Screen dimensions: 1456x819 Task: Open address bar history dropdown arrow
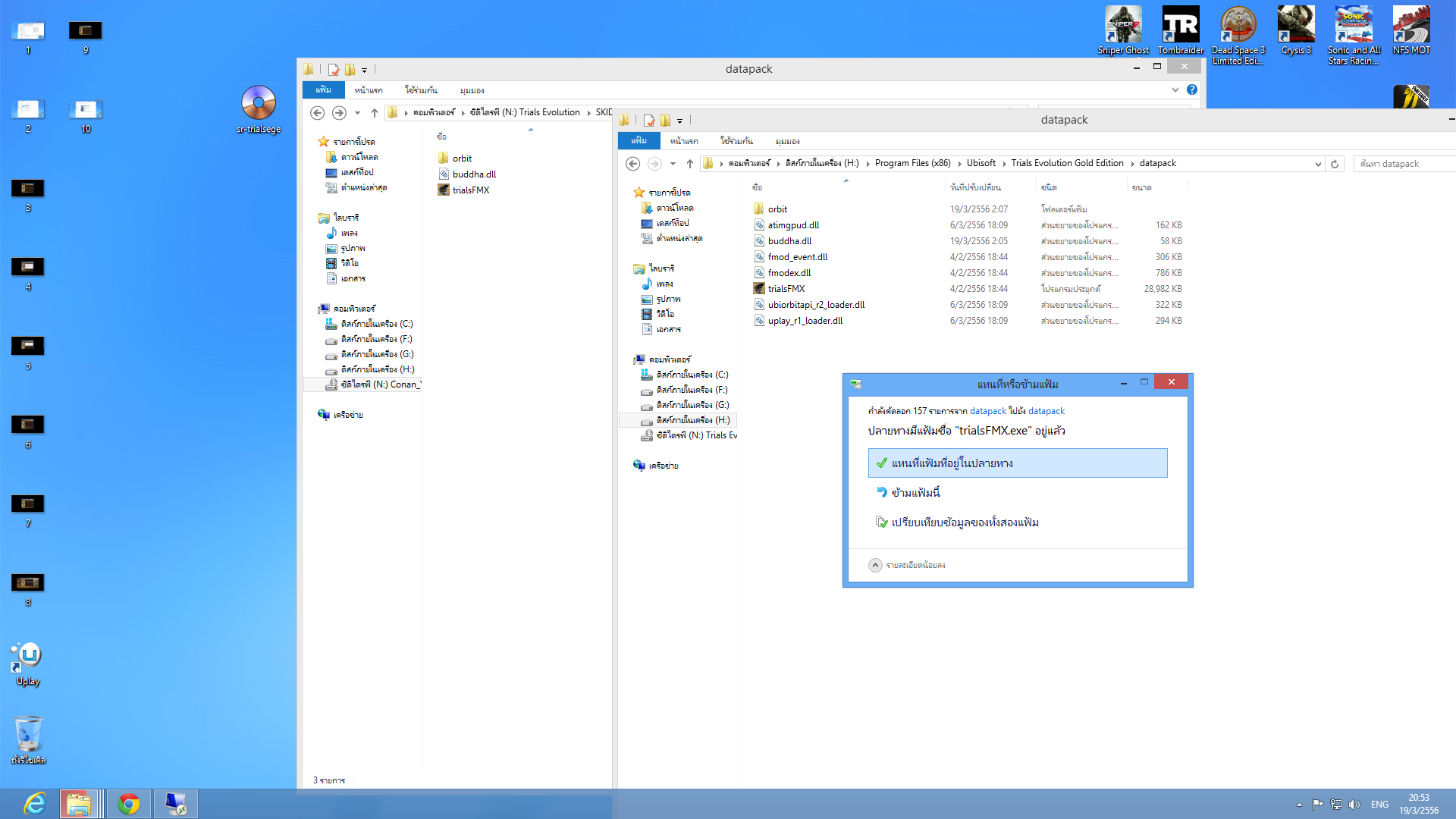coord(1317,164)
